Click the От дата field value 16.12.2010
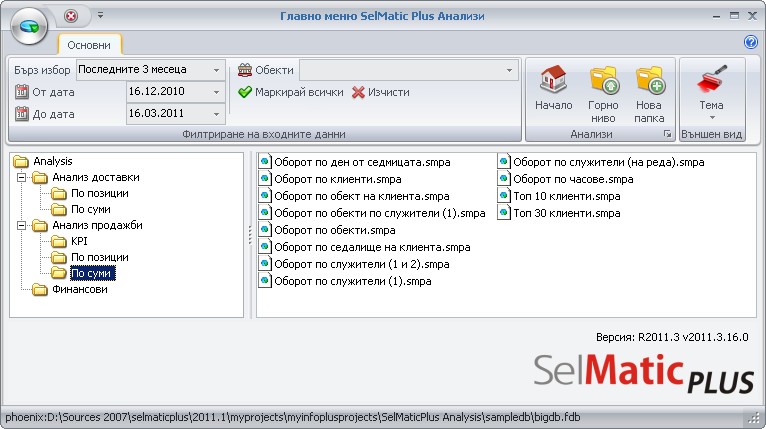Viewport: 766px width, 429px height. click(x=156, y=91)
